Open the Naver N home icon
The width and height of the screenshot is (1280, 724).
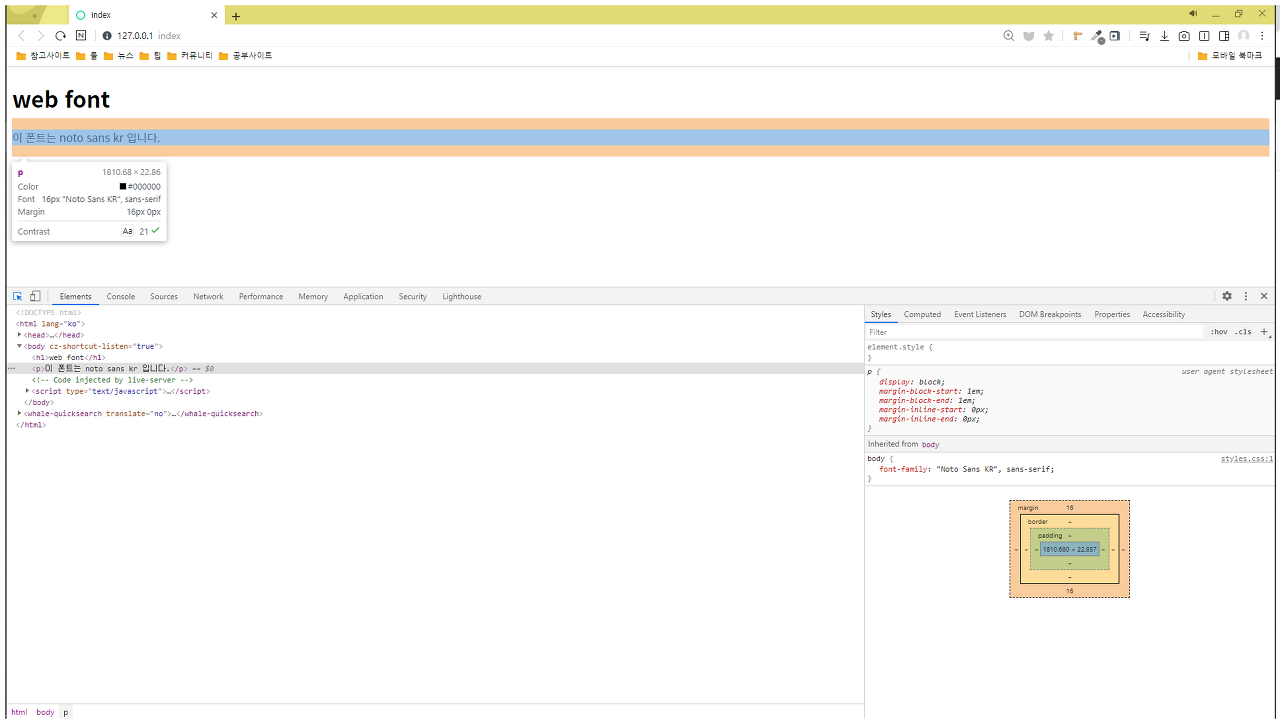click(81, 36)
